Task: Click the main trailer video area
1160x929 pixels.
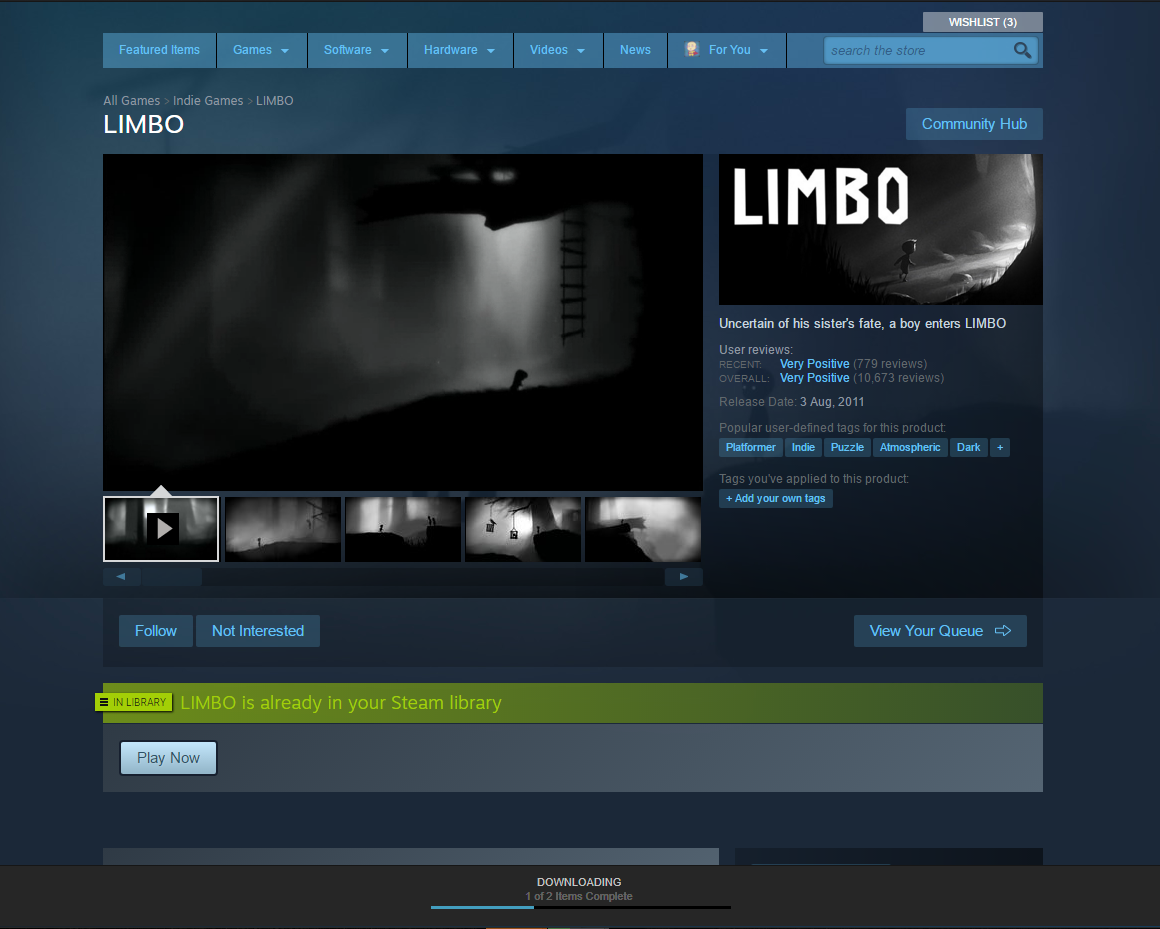Action: (x=402, y=322)
